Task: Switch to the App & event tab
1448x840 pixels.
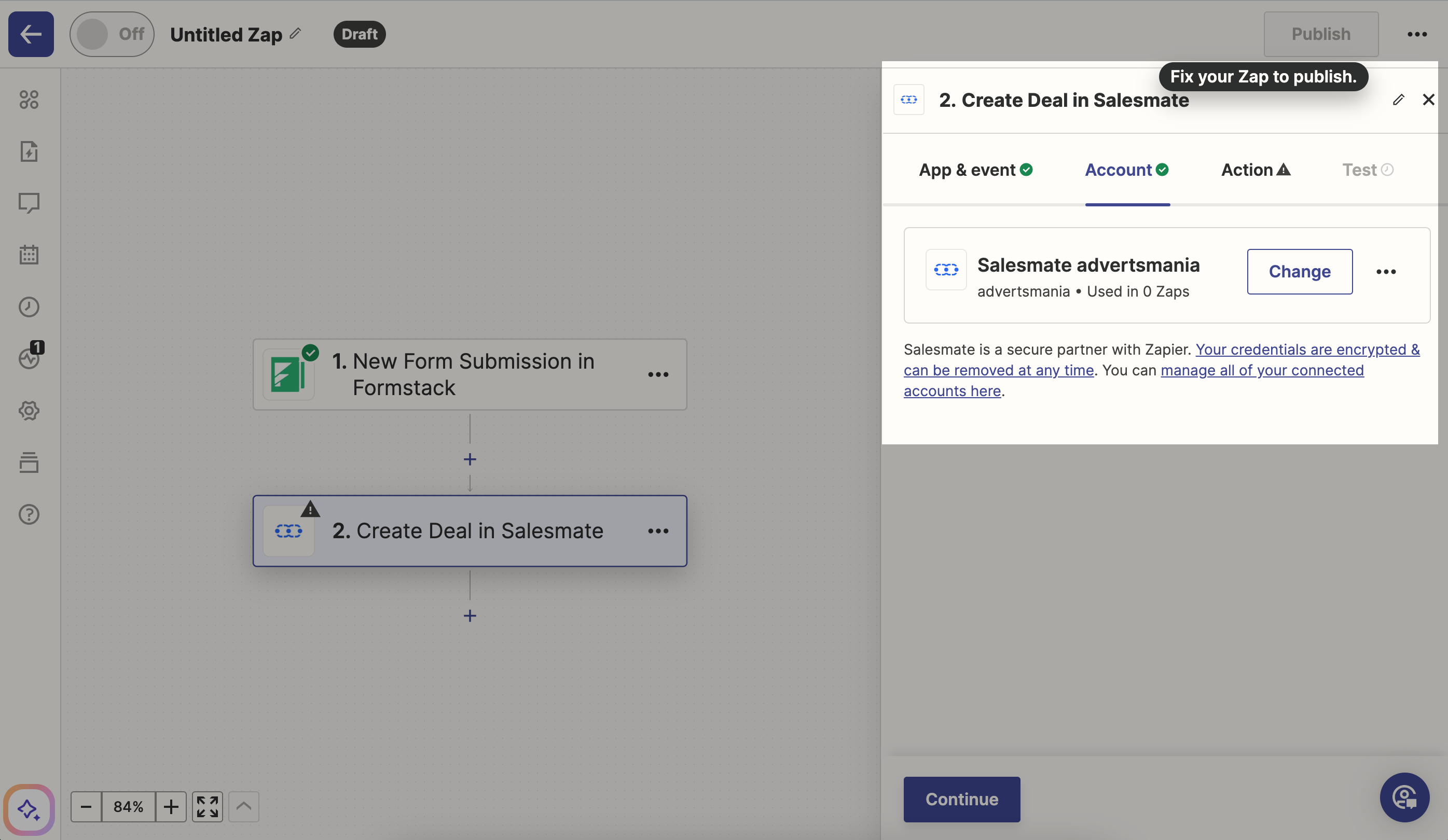Action: 975,170
